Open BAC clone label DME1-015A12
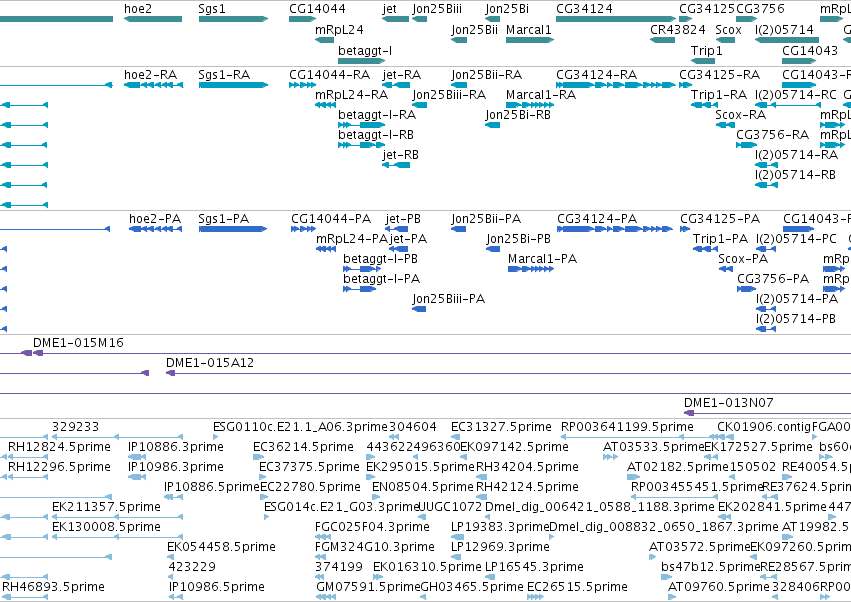851x602 pixels. (209, 363)
